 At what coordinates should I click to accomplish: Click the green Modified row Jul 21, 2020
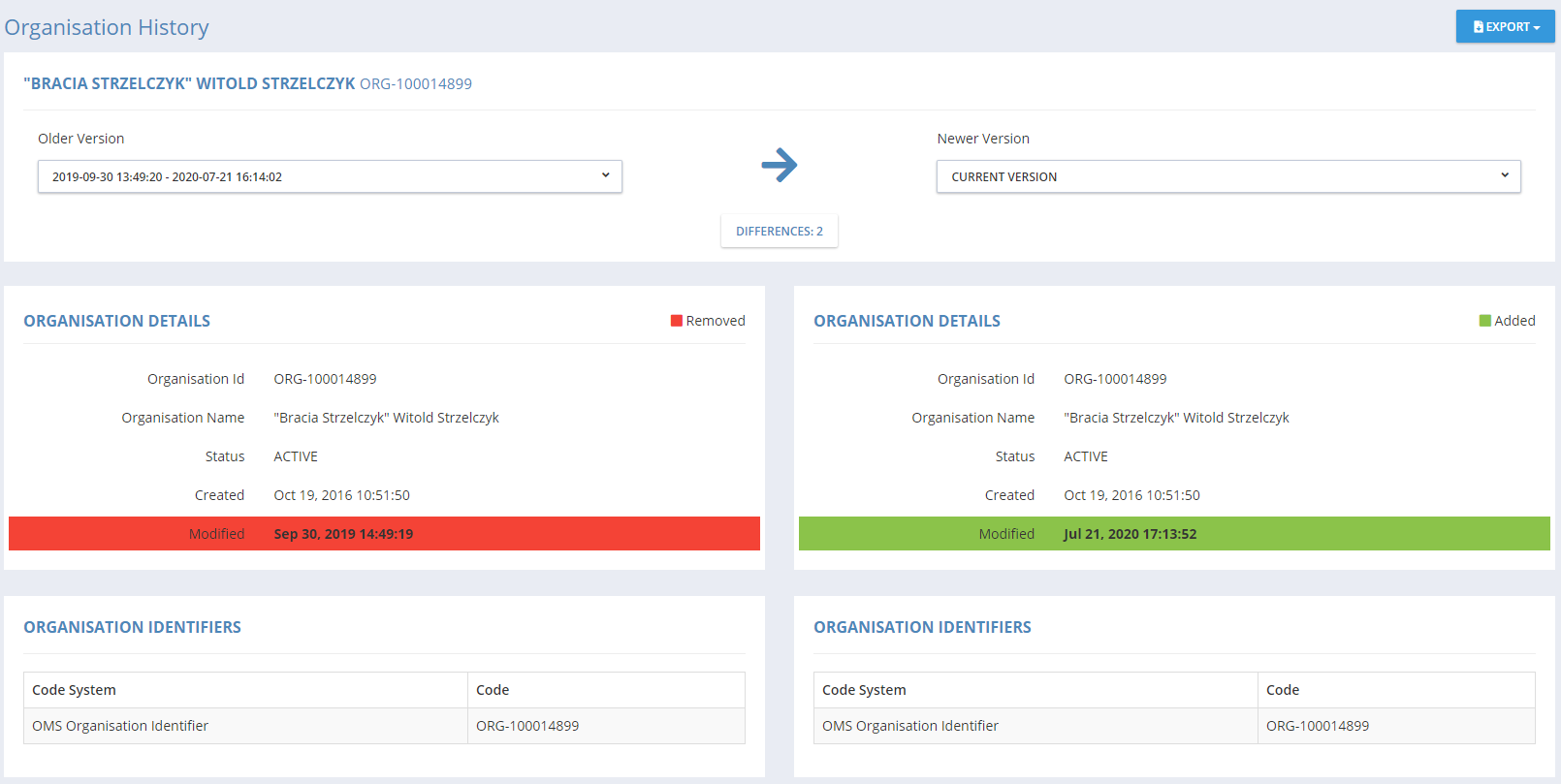pyautogui.click(x=1173, y=534)
